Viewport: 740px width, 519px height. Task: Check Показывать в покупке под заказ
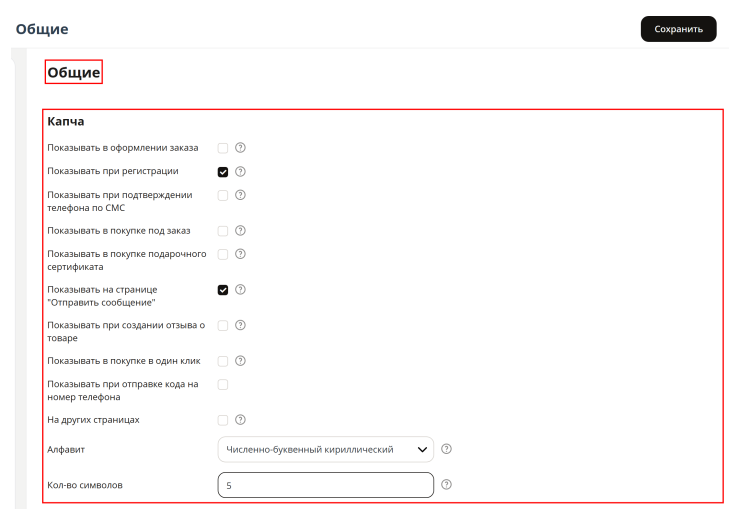pyautogui.click(x=223, y=231)
